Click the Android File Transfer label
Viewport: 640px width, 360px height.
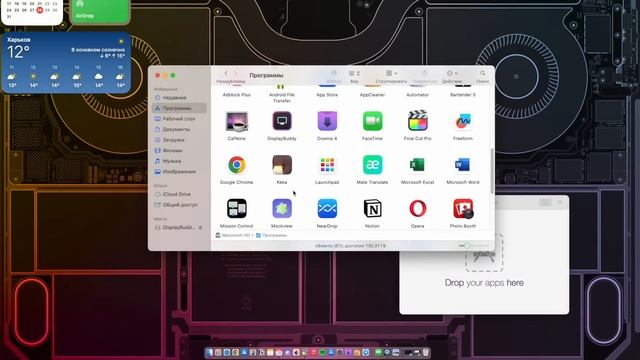[282, 98]
